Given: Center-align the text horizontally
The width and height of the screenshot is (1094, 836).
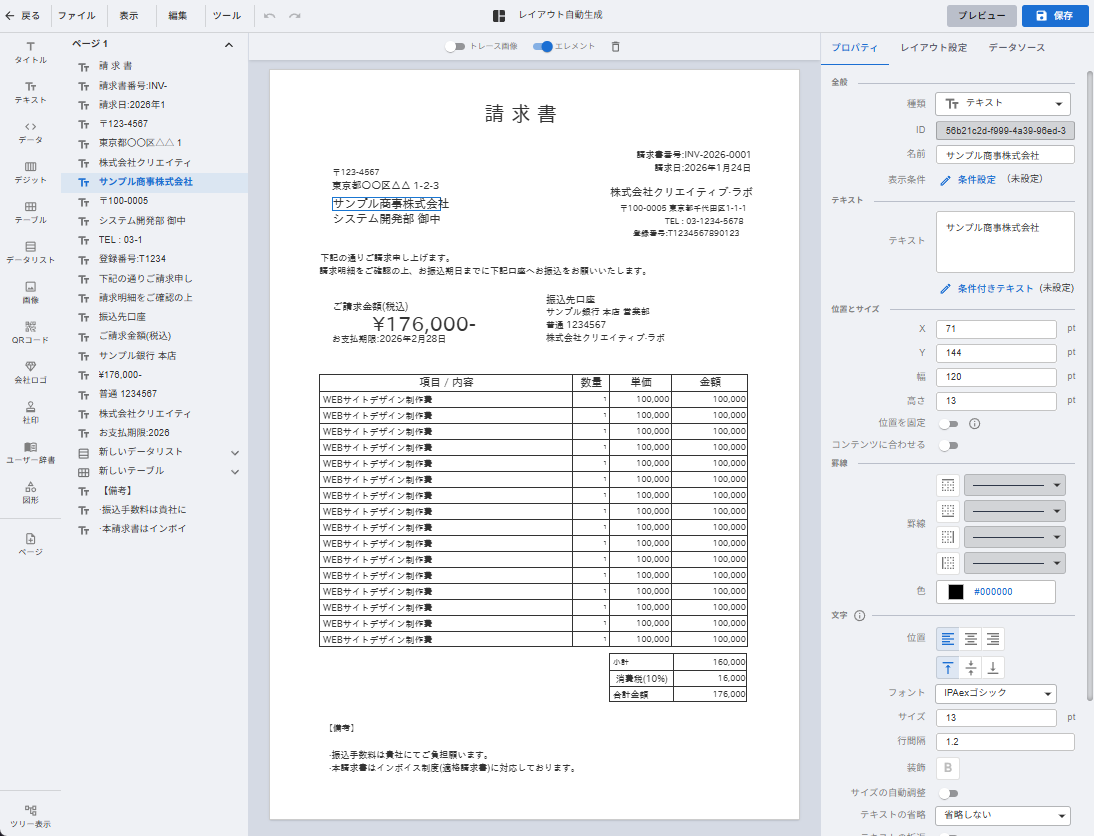Looking at the screenshot, I should click(970, 639).
